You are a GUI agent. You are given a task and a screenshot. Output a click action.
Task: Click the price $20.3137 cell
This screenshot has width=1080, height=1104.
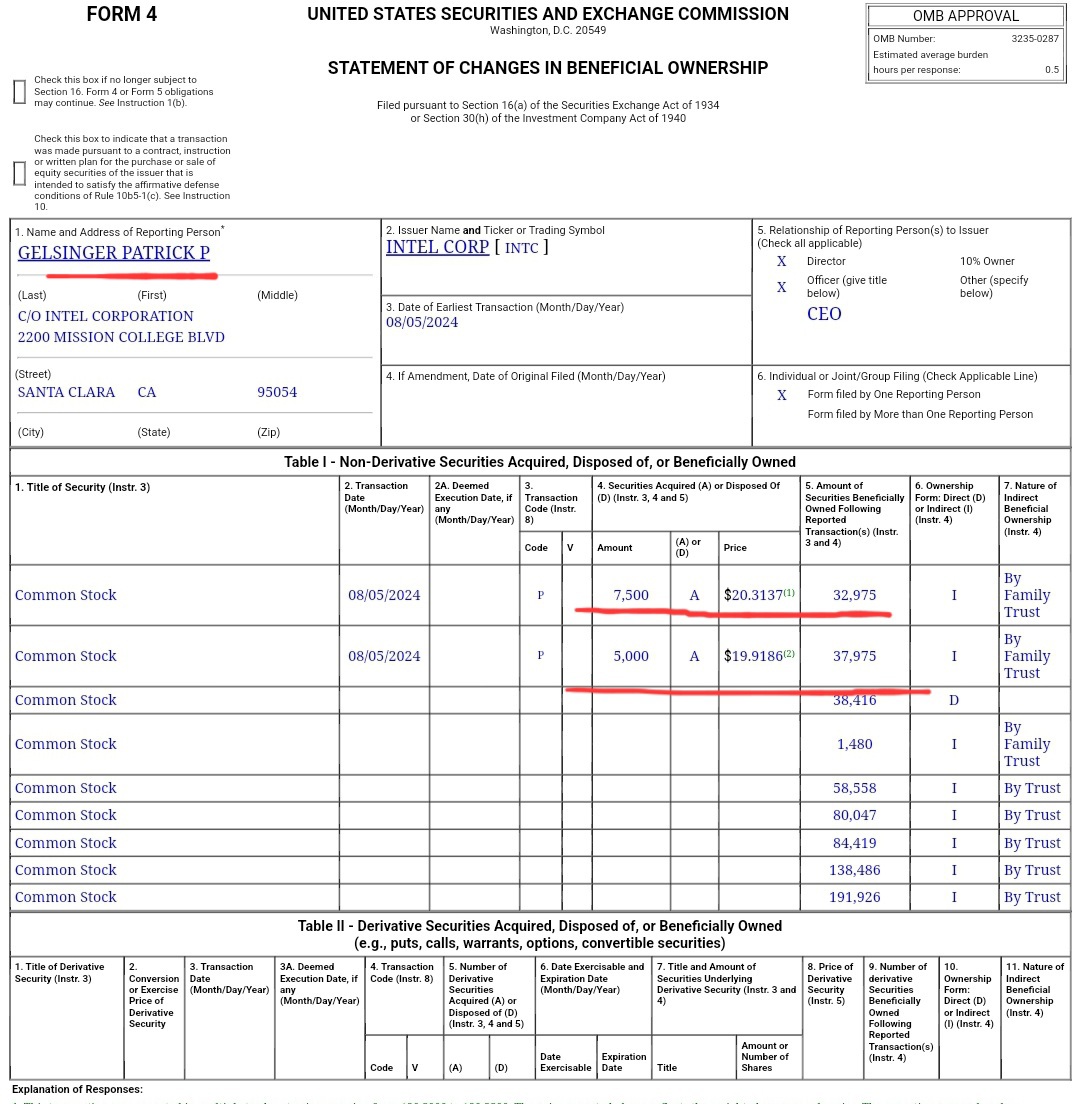(x=753, y=595)
